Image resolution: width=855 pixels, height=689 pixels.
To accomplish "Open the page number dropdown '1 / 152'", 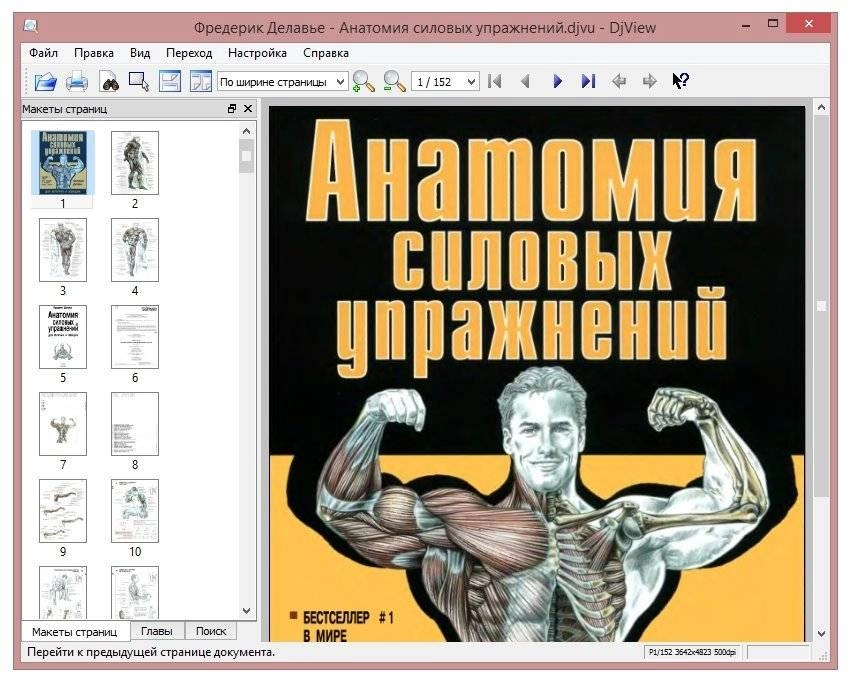I will pyautogui.click(x=445, y=82).
